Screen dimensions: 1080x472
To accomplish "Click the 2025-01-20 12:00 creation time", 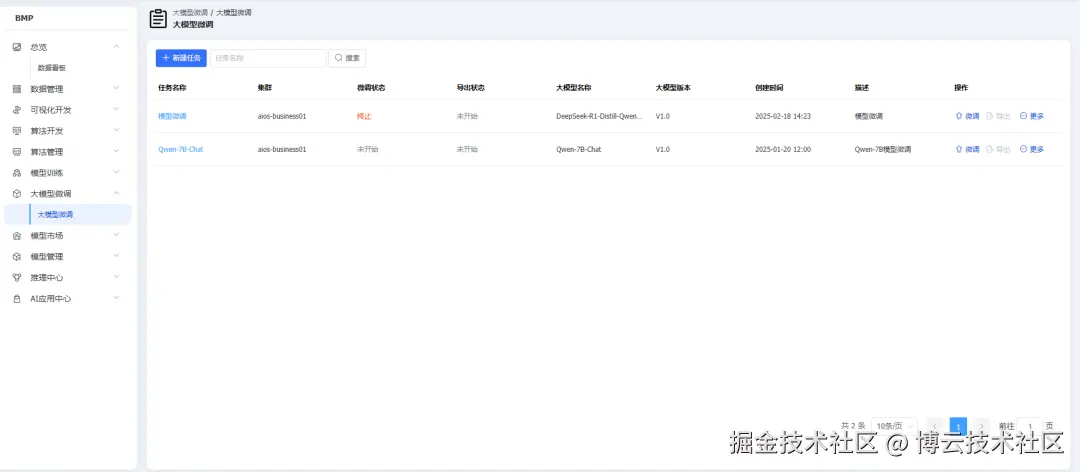I will pyautogui.click(x=782, y=150).
